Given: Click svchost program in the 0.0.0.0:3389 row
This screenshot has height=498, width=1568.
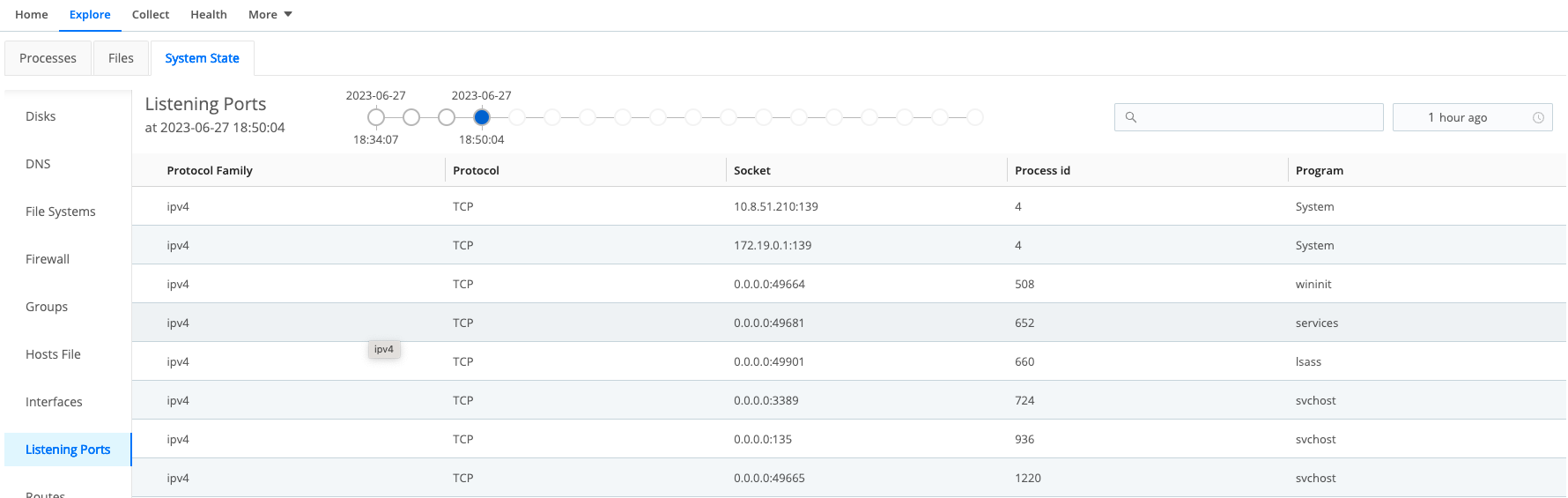Looking at the screenshot, I should (x=1316, y=400).
